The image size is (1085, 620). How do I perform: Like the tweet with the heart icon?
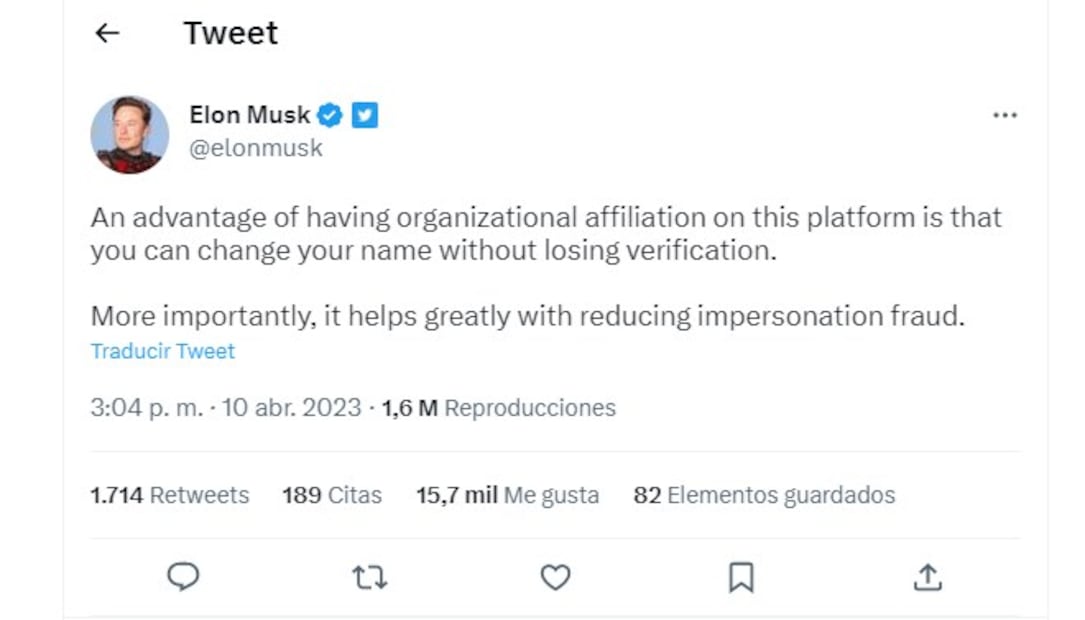coord(555,577)
